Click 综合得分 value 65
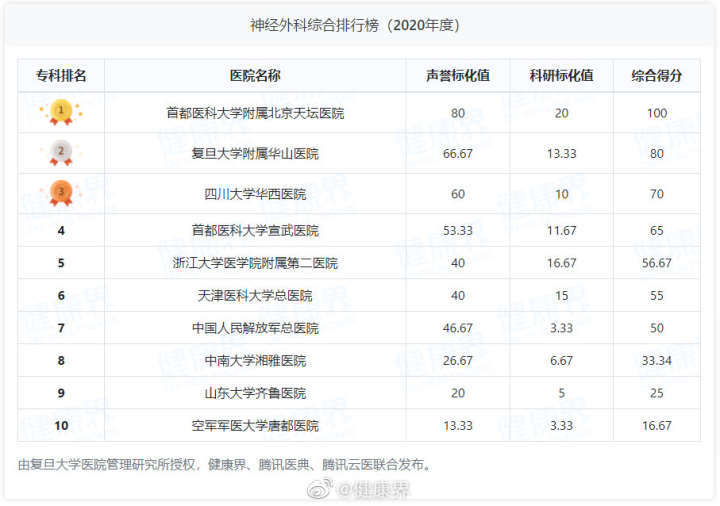Image resolution: width=720 pixels, height=506 pixels. [657, 231]
